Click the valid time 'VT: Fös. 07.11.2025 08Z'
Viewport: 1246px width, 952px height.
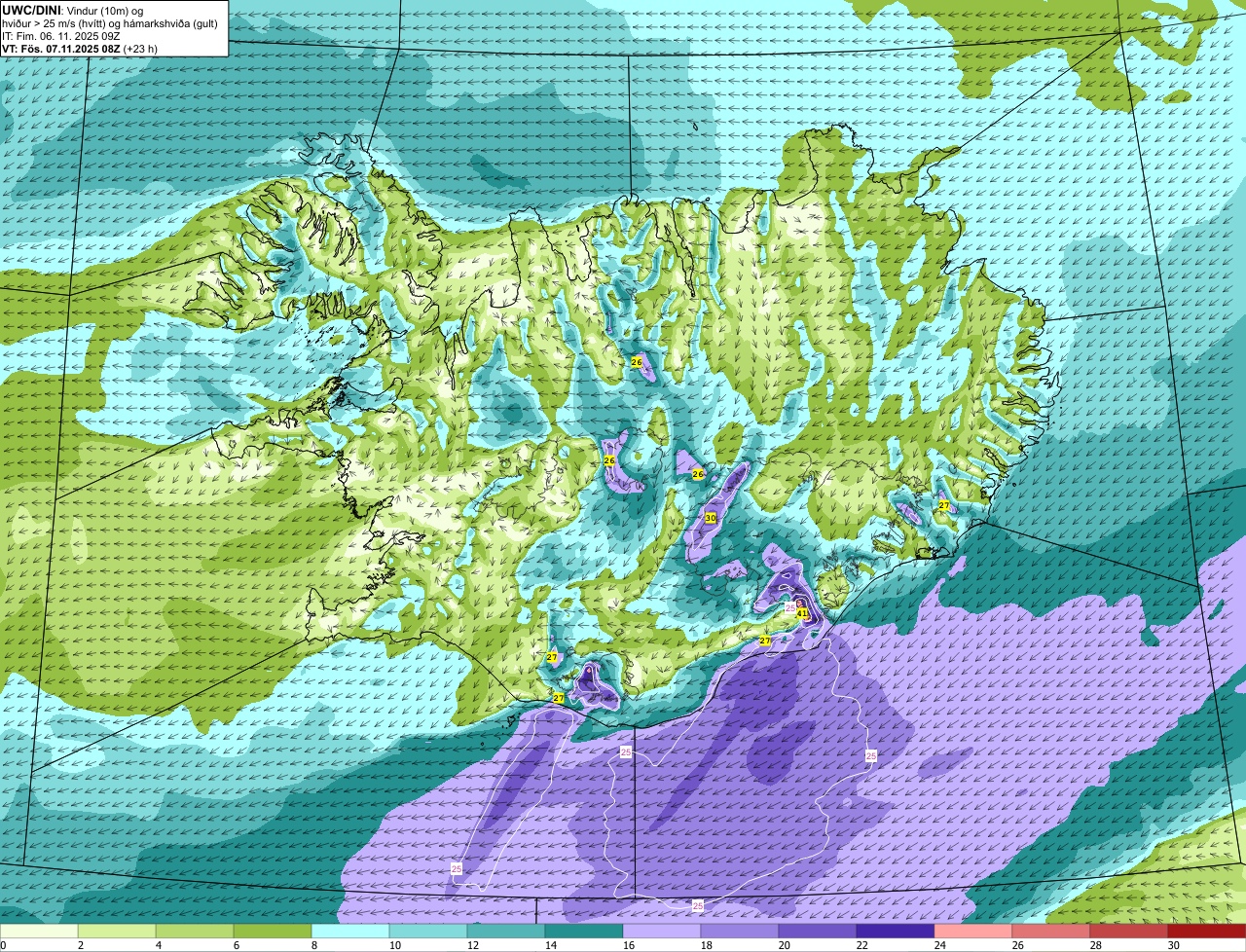tap(60, 49)
